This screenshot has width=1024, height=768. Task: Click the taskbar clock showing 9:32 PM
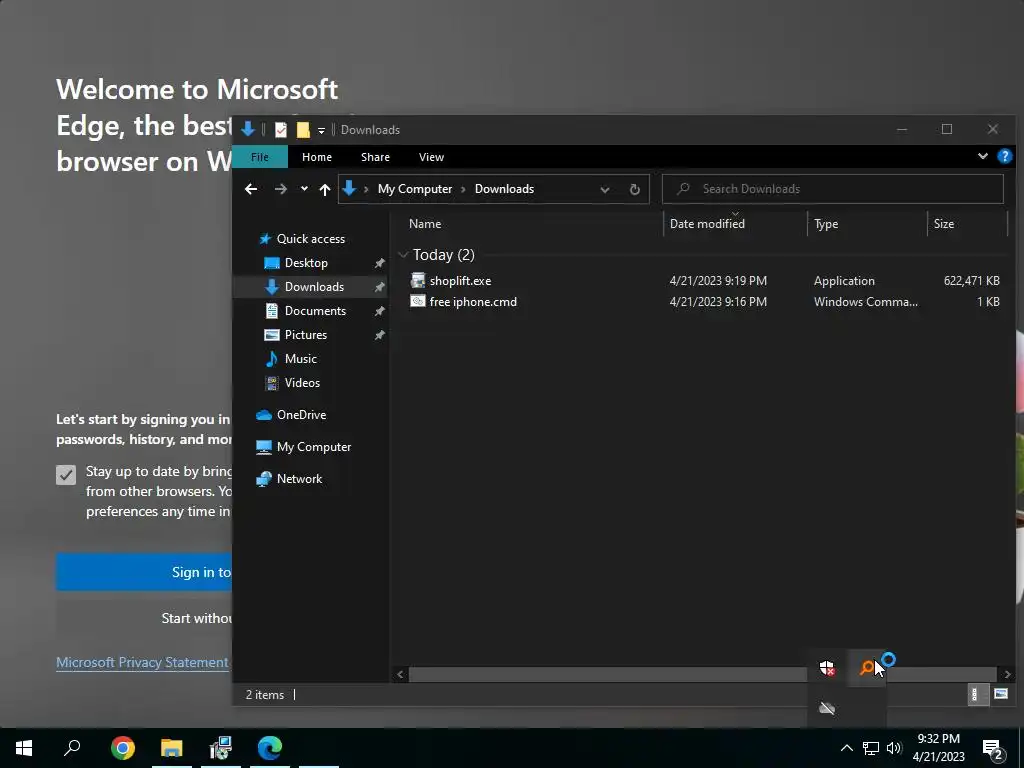pos(938,748)
